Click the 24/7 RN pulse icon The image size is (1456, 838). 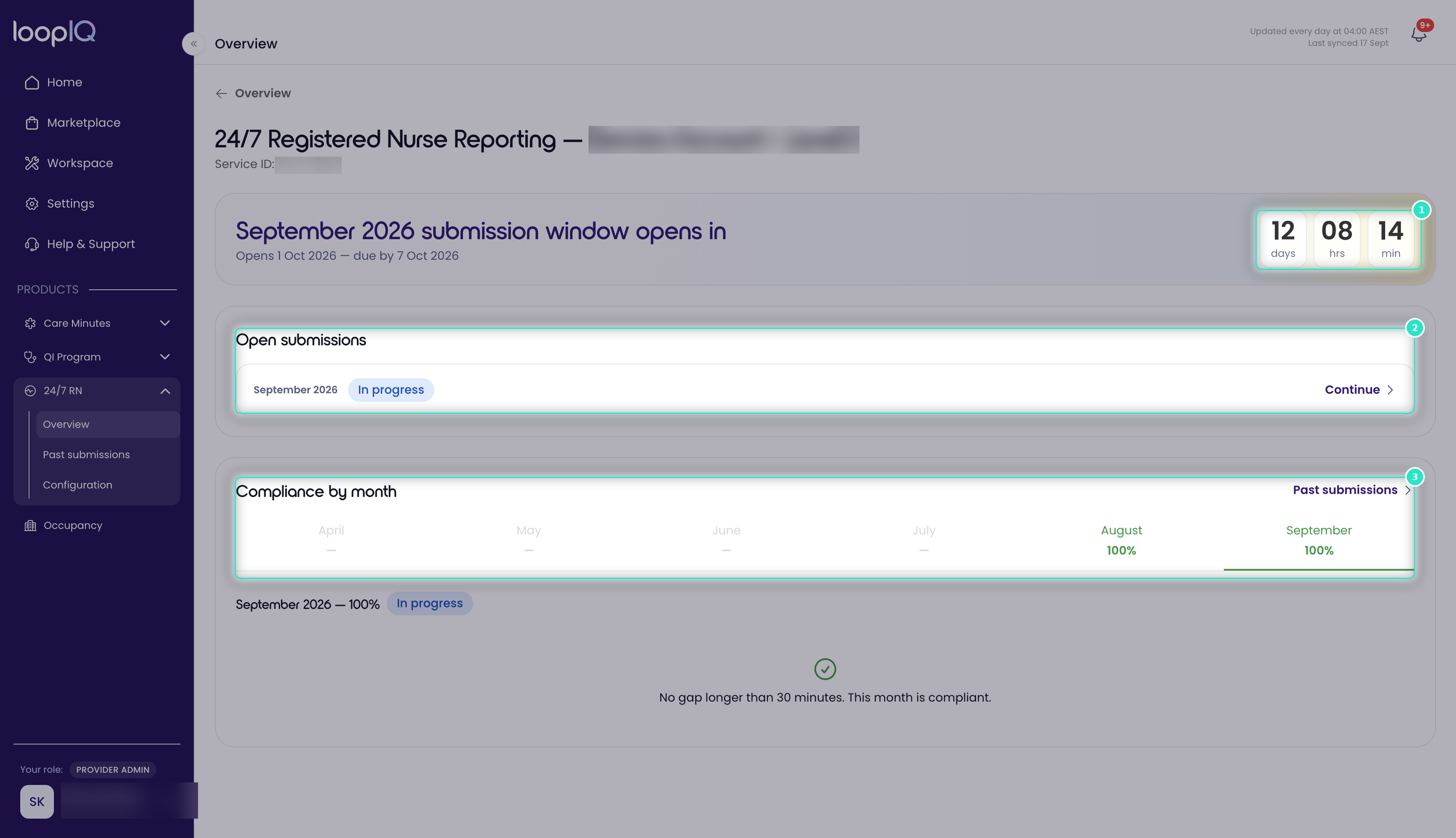pos(30,391)
